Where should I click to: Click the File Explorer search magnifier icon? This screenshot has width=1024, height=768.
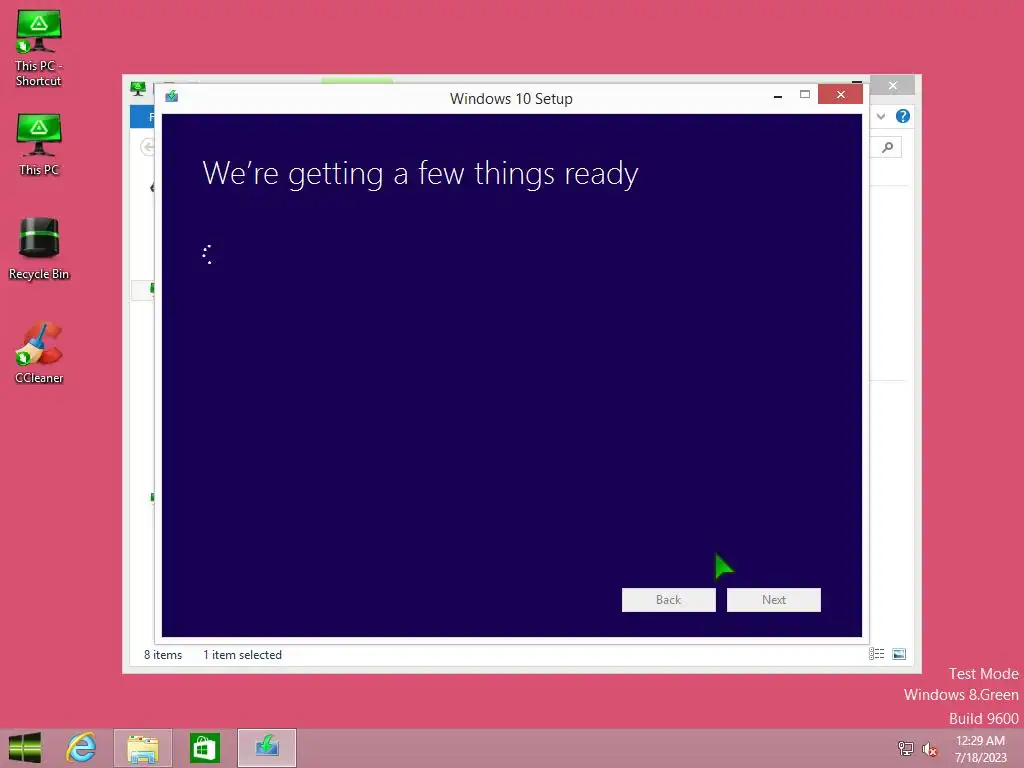point(888,147)
